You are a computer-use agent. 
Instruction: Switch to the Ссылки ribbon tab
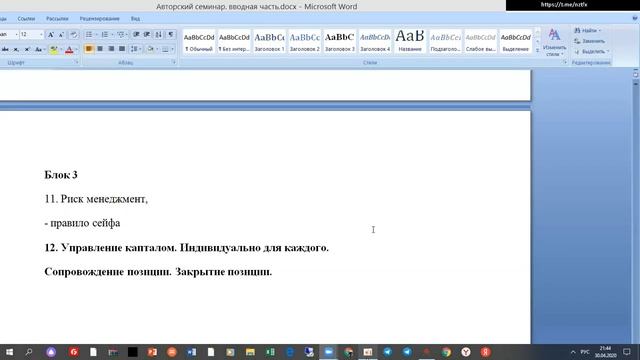coord(26,19)
